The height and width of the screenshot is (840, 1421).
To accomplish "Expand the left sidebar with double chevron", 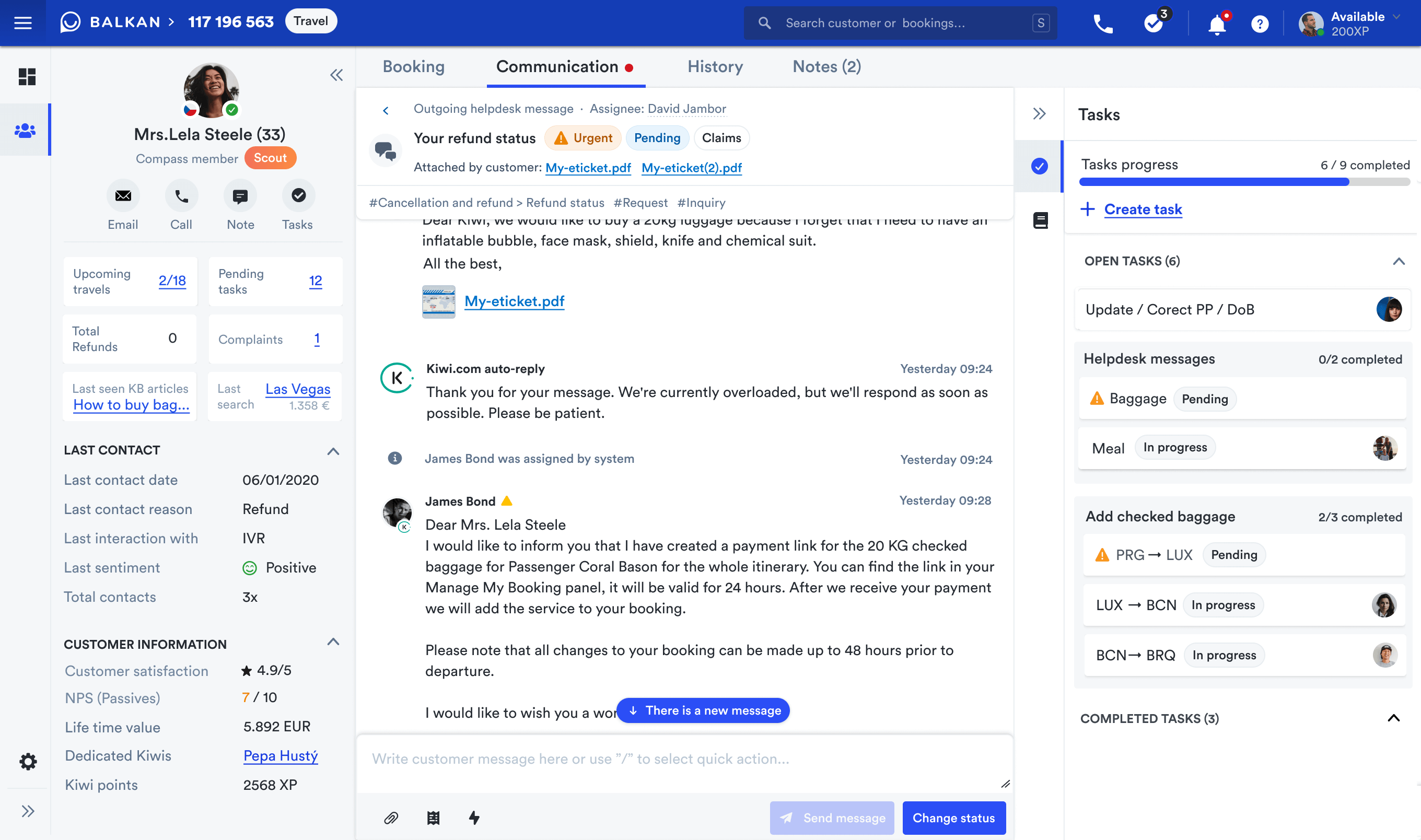I will [28, 811].
